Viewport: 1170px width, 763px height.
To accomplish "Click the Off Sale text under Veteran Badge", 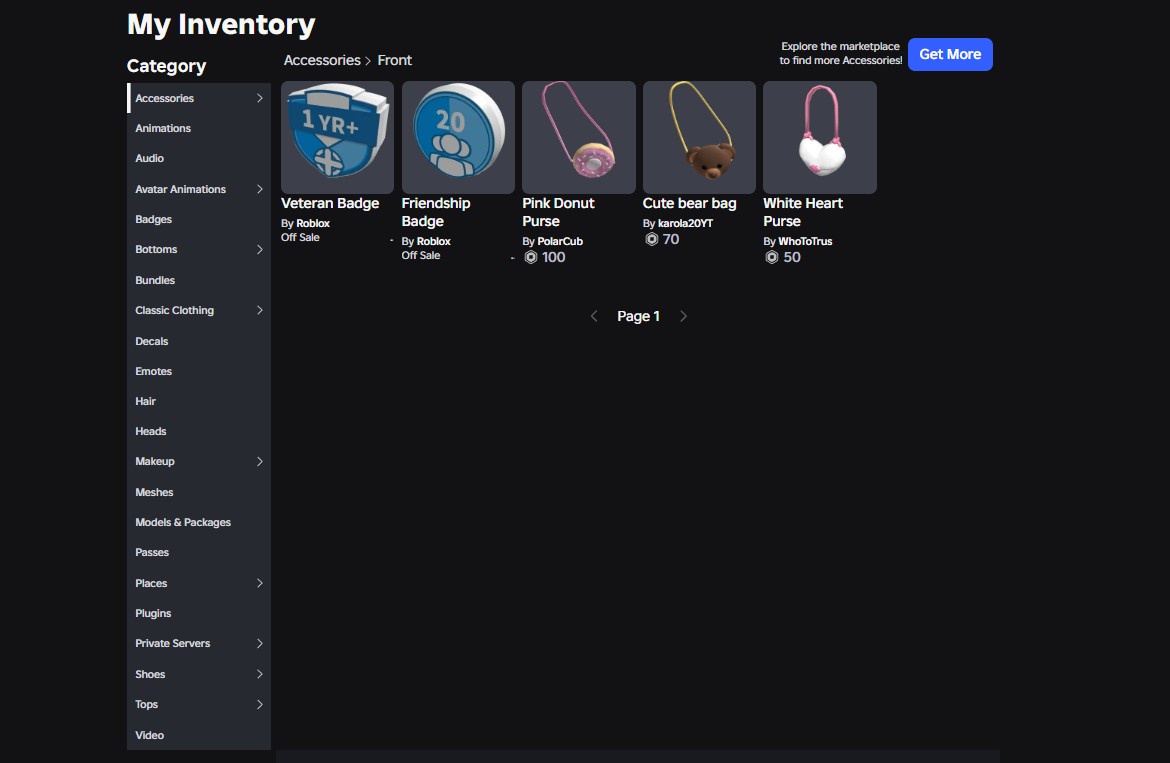I will point(300,237).
